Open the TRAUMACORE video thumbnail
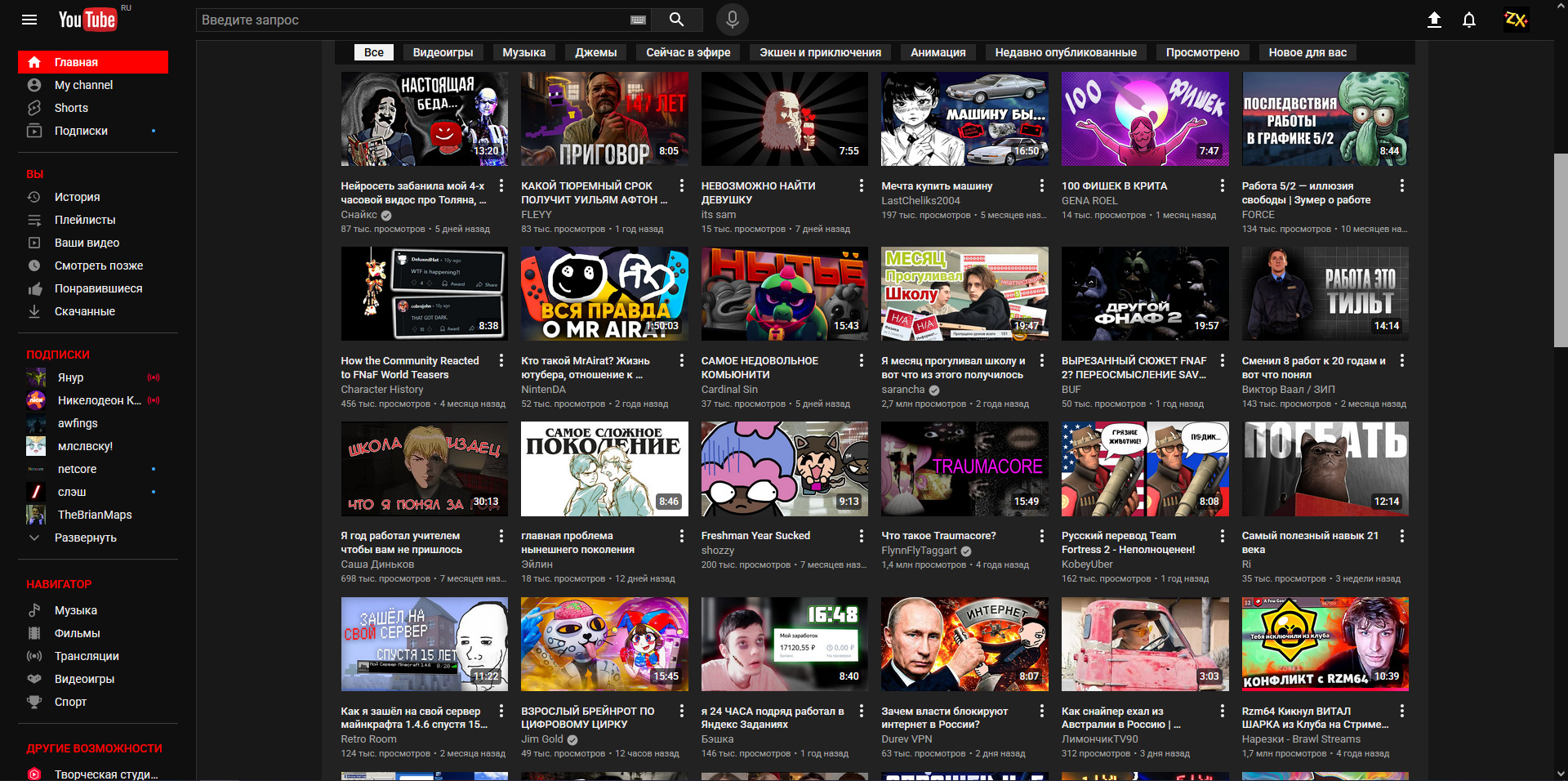The height and width of the screenshot is (781, 1568). pos(965,469)
